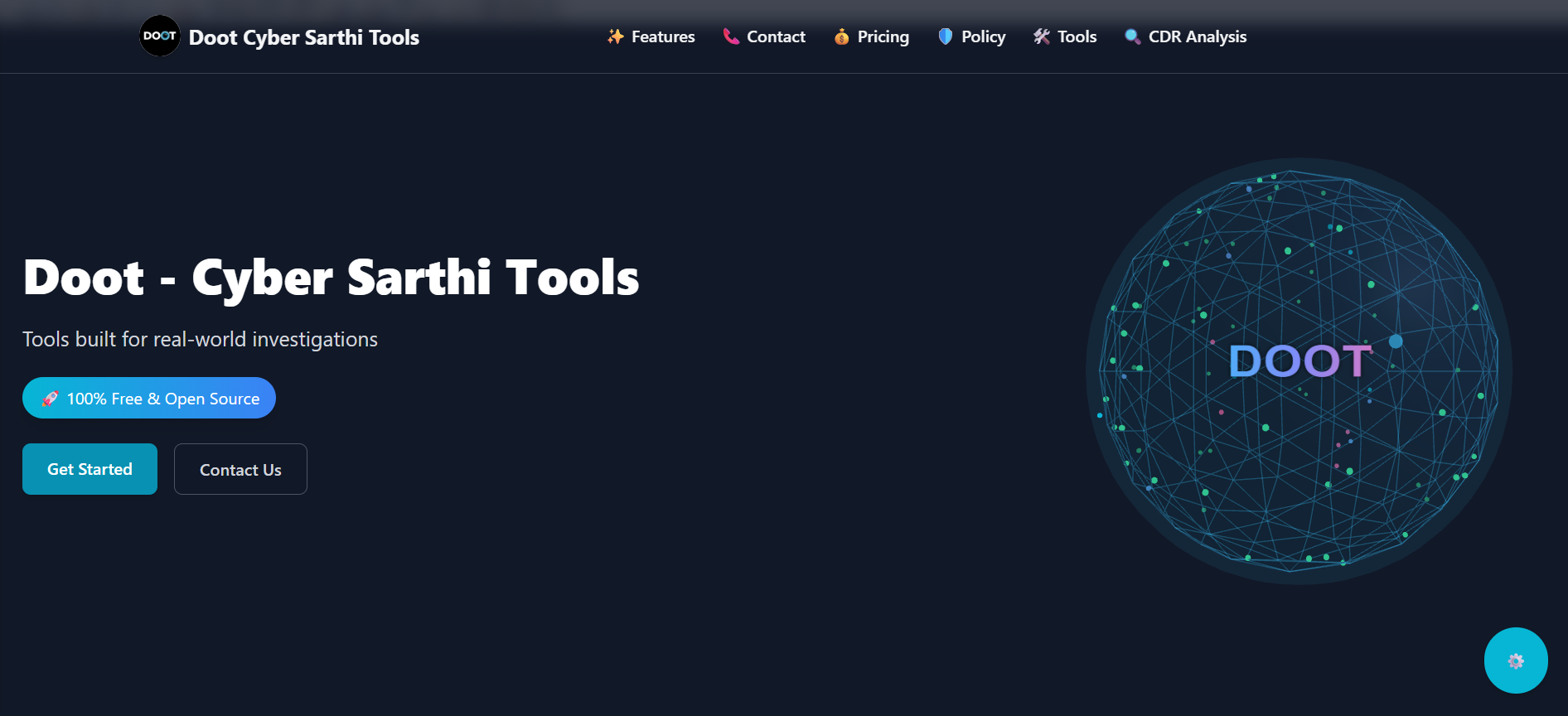Click the magnifying glass CDR Analysis icon
1568x716 pixels.
coord(1132,36)
